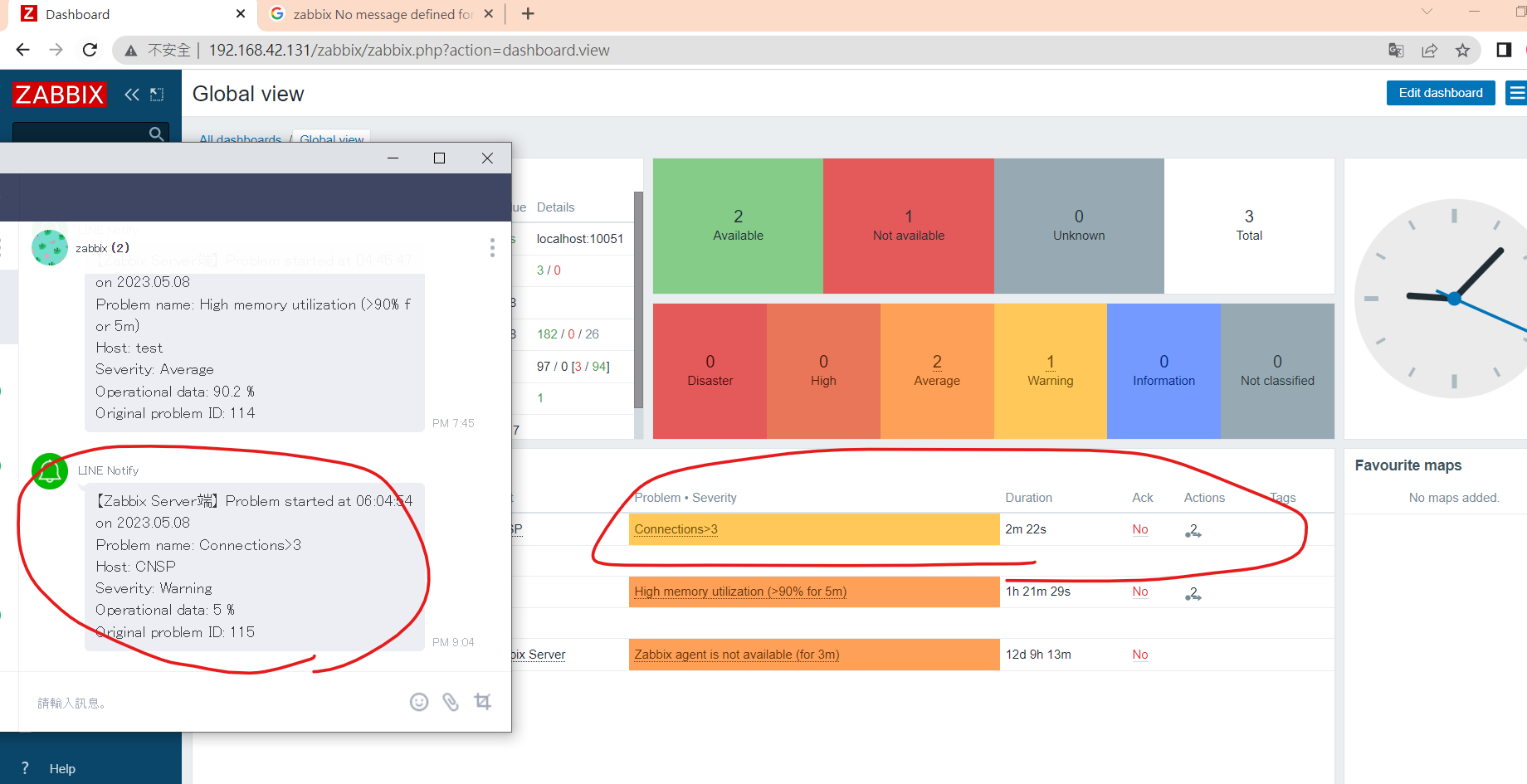Go back with the browser back arrow
Image resolution: width=1527 pixels, height=784 pixels.
click(22, 50)
